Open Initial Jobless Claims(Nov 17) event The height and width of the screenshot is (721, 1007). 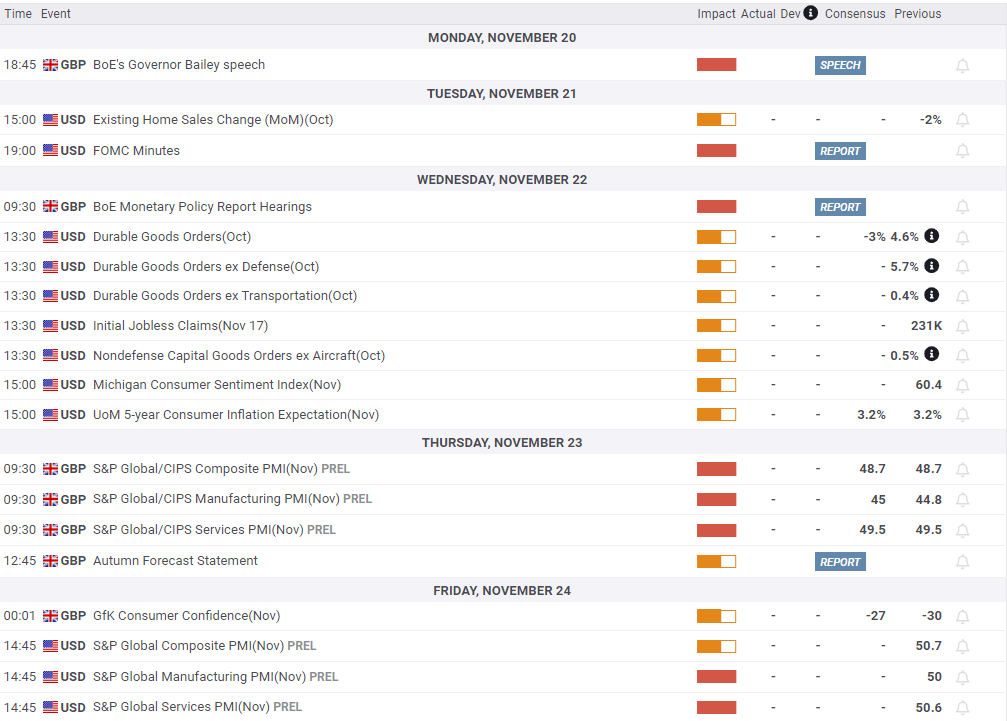tap(180, 326)
